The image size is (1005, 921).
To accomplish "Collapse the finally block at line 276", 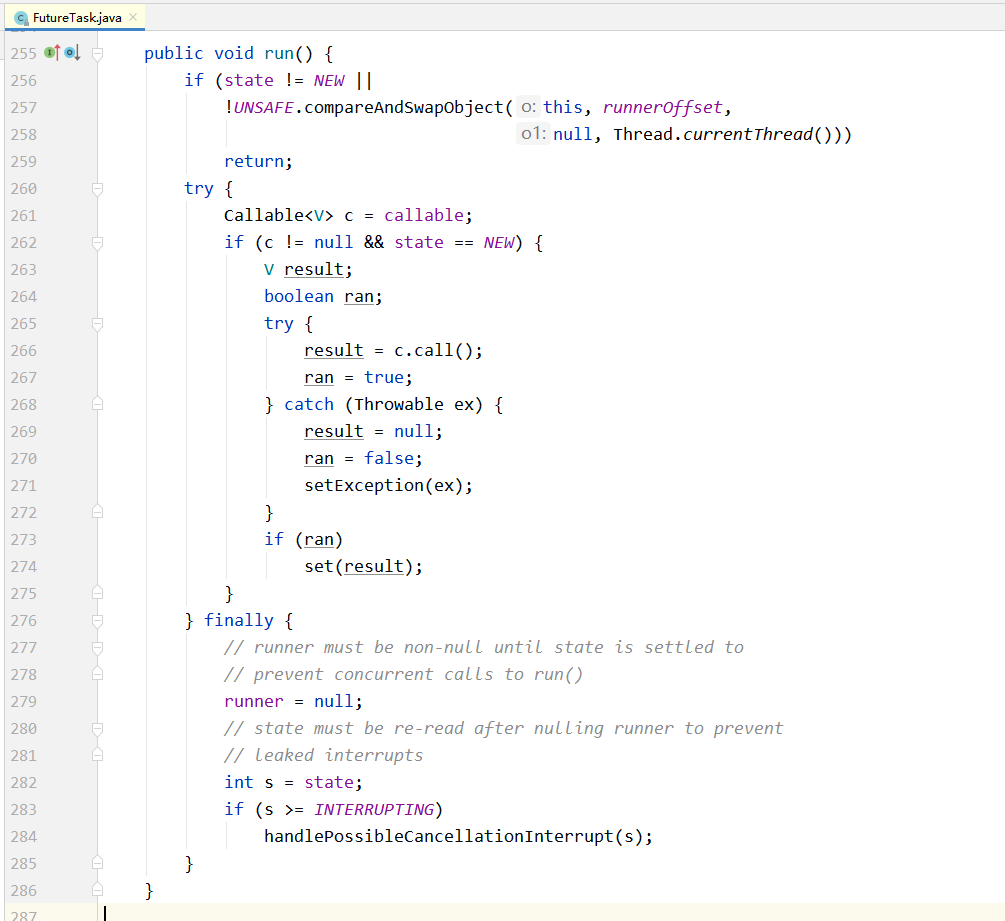I will [97, 620].
